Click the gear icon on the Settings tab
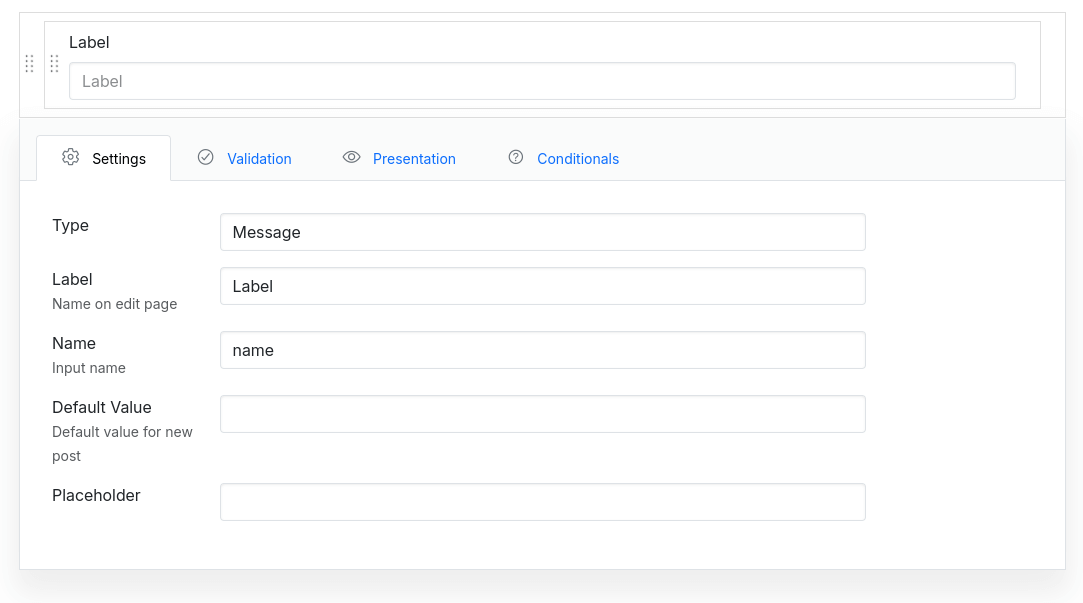Image resolution: width=1083 pixels, height=603 pixels. 70,157
